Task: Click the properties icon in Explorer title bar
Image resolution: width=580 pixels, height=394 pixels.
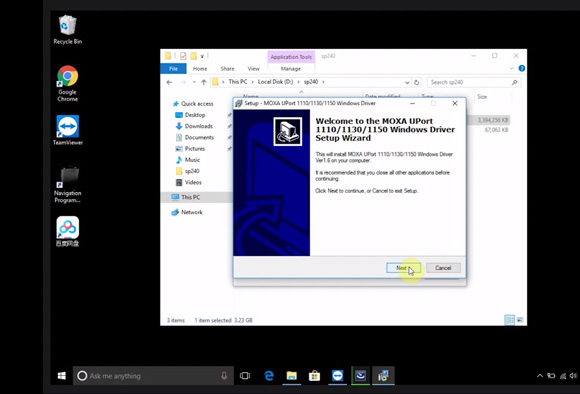Action: [x=183, y=56]
